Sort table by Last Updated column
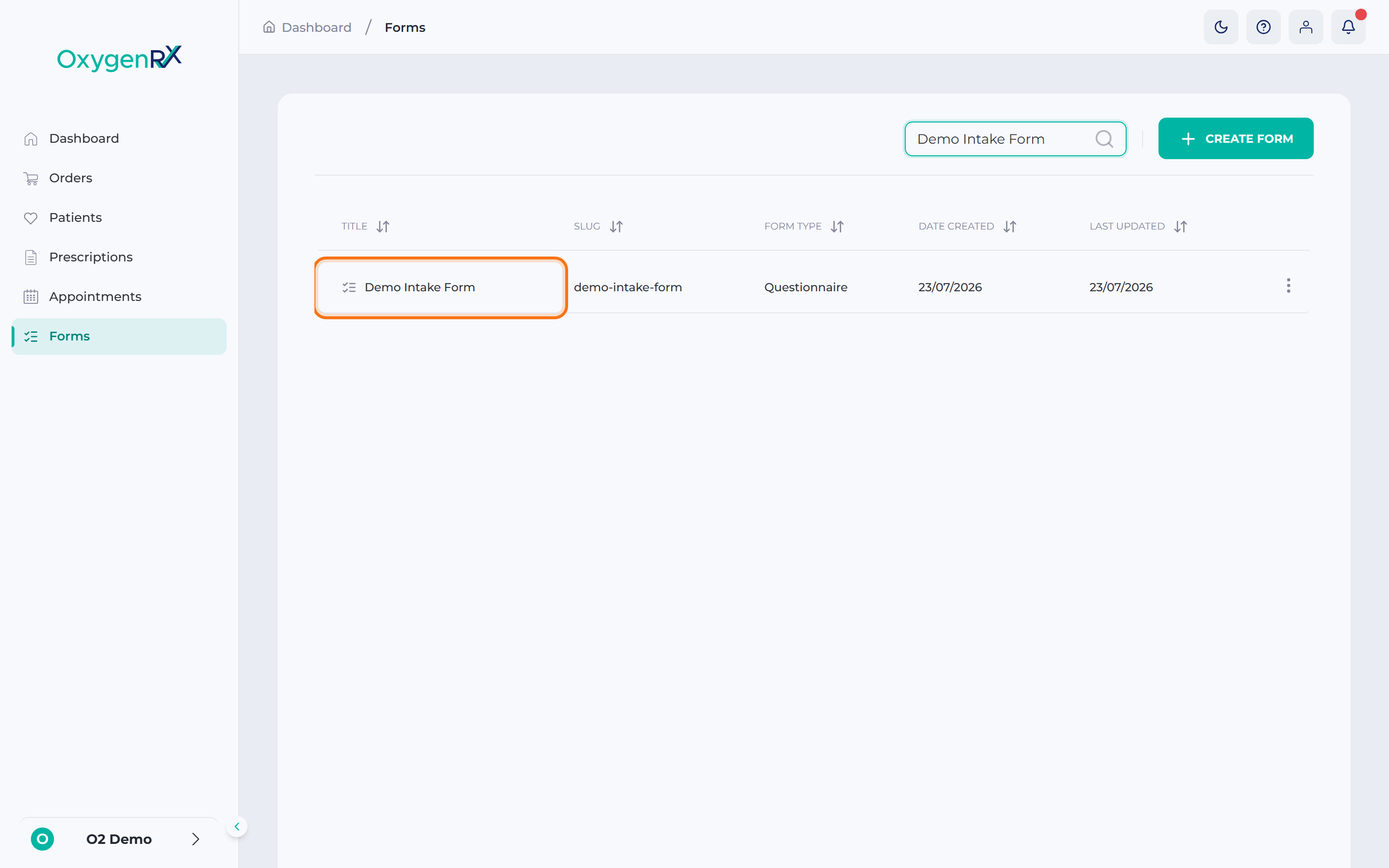 click(x=1180, y=226)
